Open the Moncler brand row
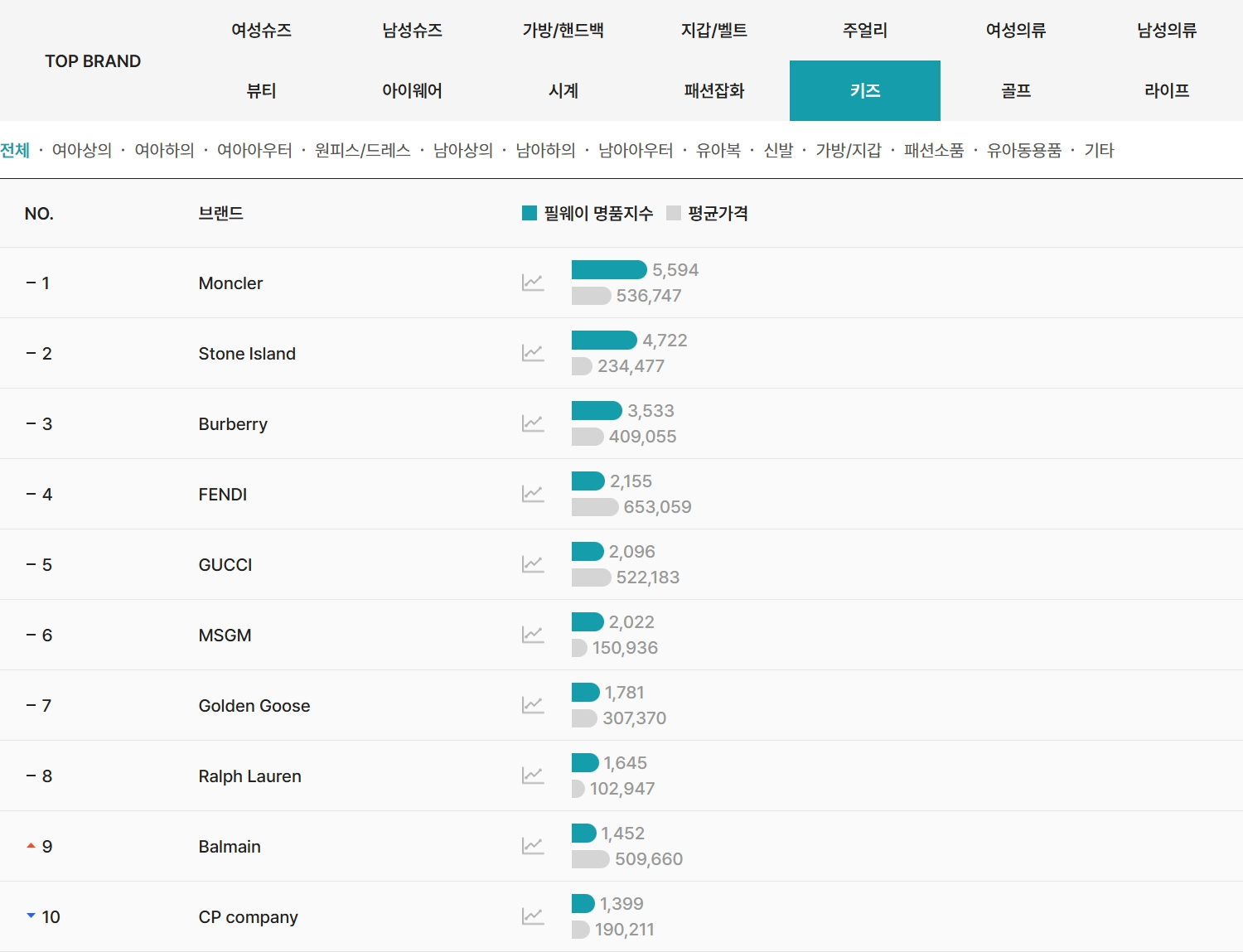Screen dimensions: 1243x952 click(x=621, y=283)
